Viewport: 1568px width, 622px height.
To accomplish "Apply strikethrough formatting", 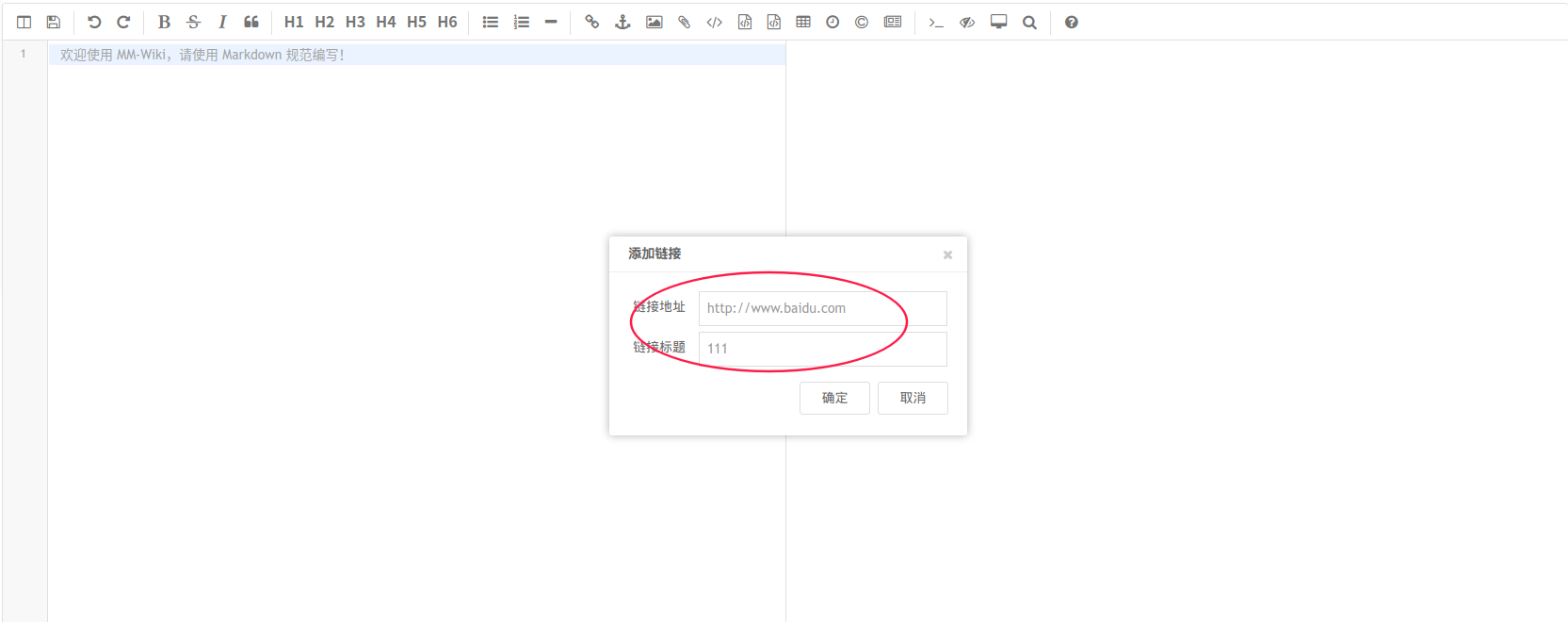I will pyautogui.click(x=193, y=22).
